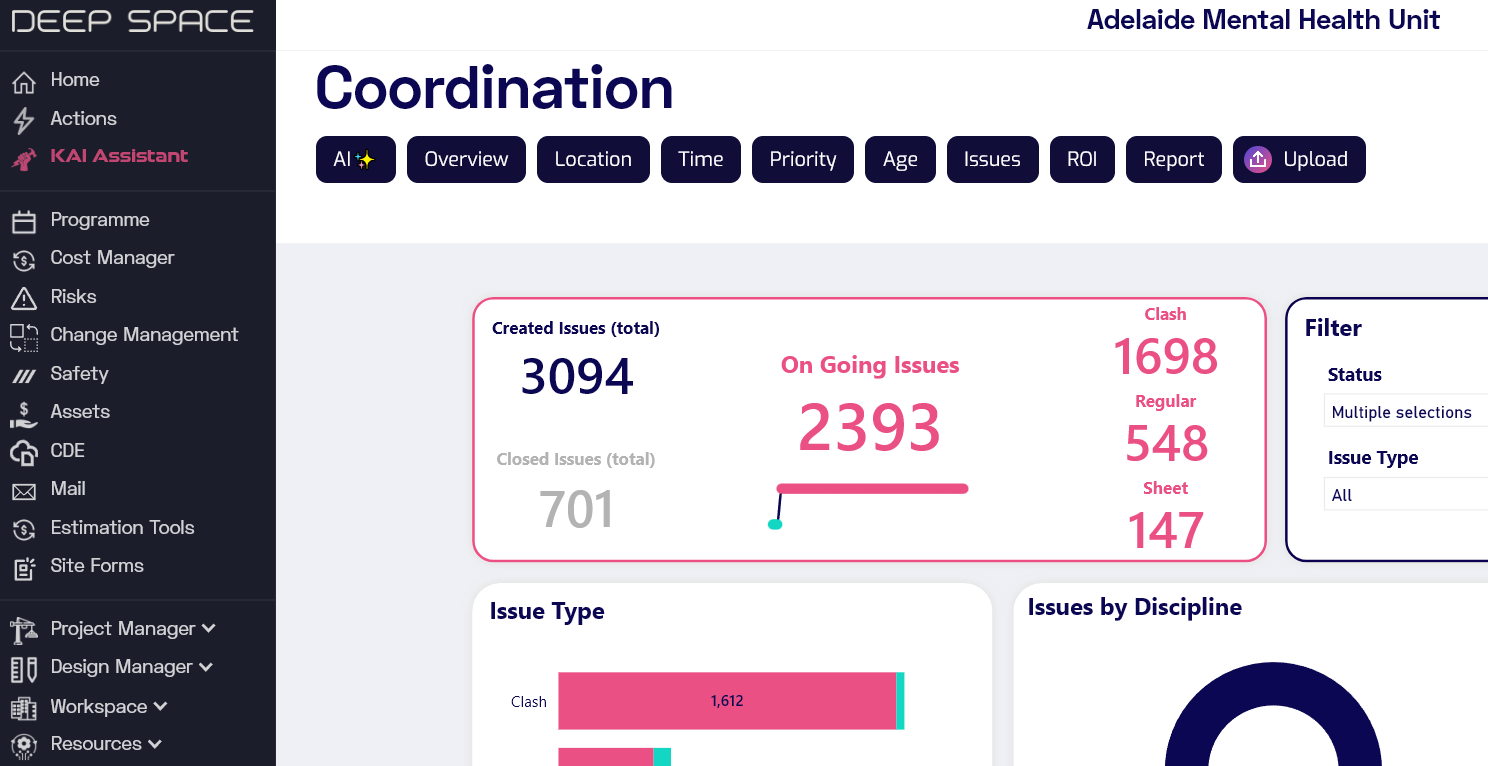
Task: Click the Change Management arrows icon
Action: tap(24, 337)
